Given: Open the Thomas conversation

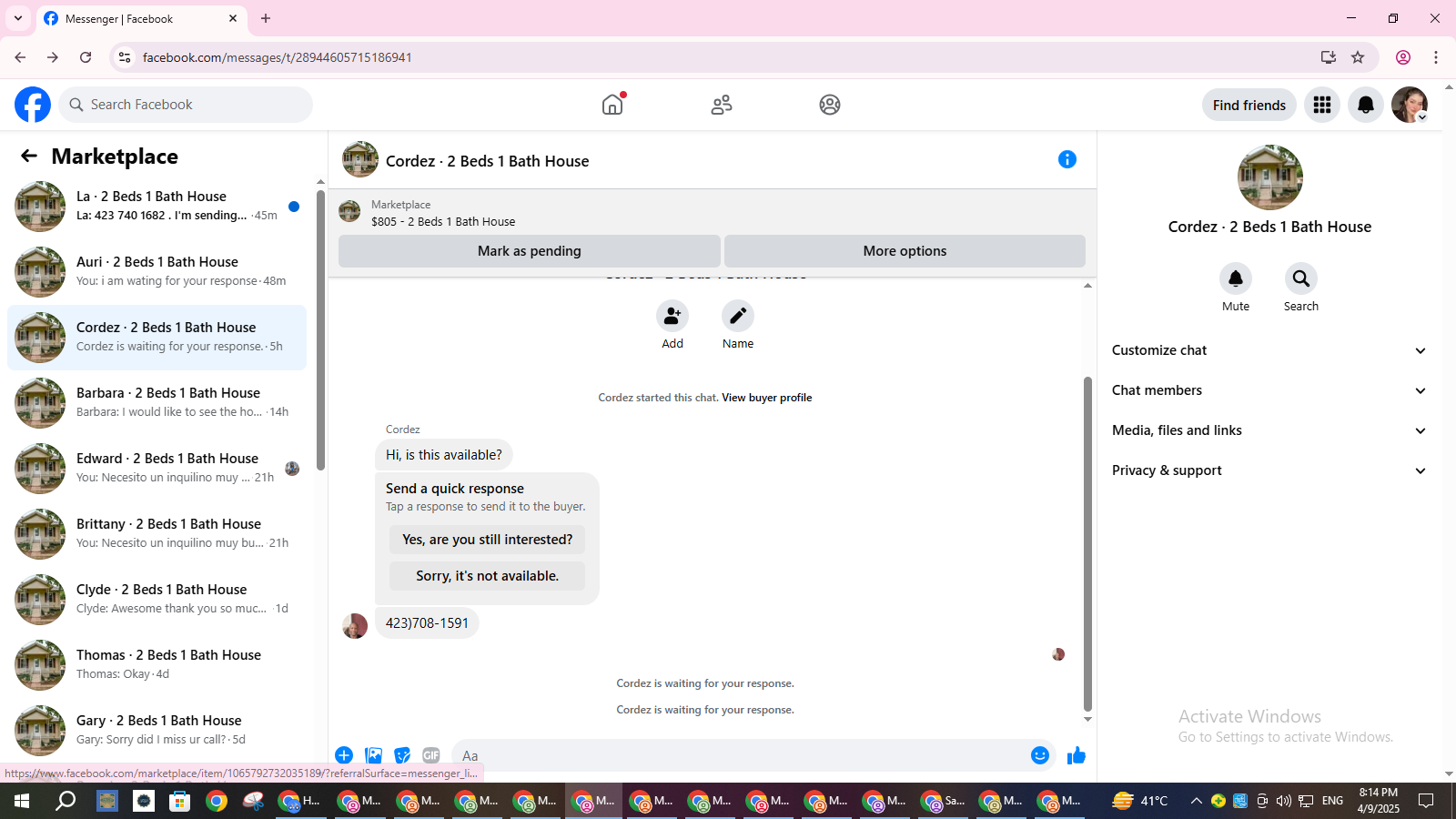Looking at the screenshot, I should tap(157, 665).
